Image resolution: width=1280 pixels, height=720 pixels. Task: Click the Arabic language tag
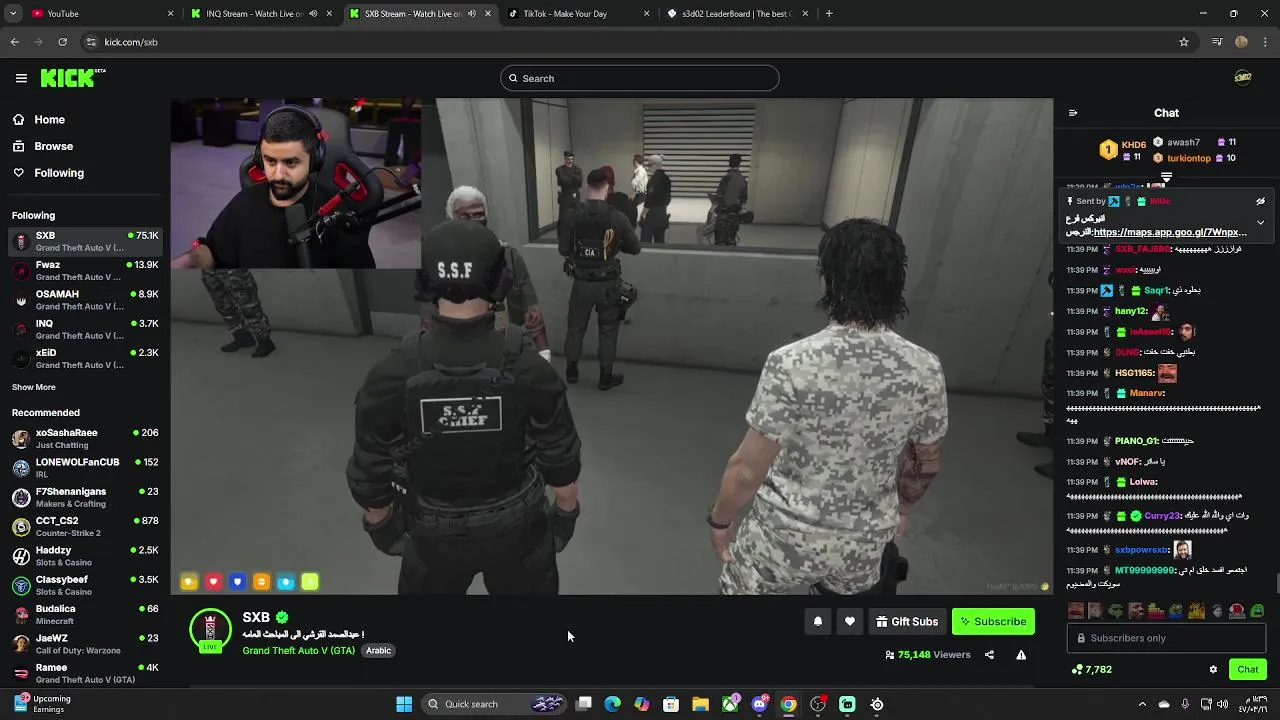pos(378,650)
